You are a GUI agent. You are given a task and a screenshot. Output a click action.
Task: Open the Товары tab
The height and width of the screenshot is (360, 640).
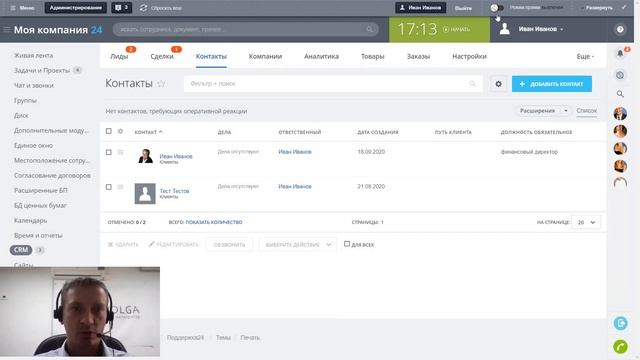coord(373,56)
